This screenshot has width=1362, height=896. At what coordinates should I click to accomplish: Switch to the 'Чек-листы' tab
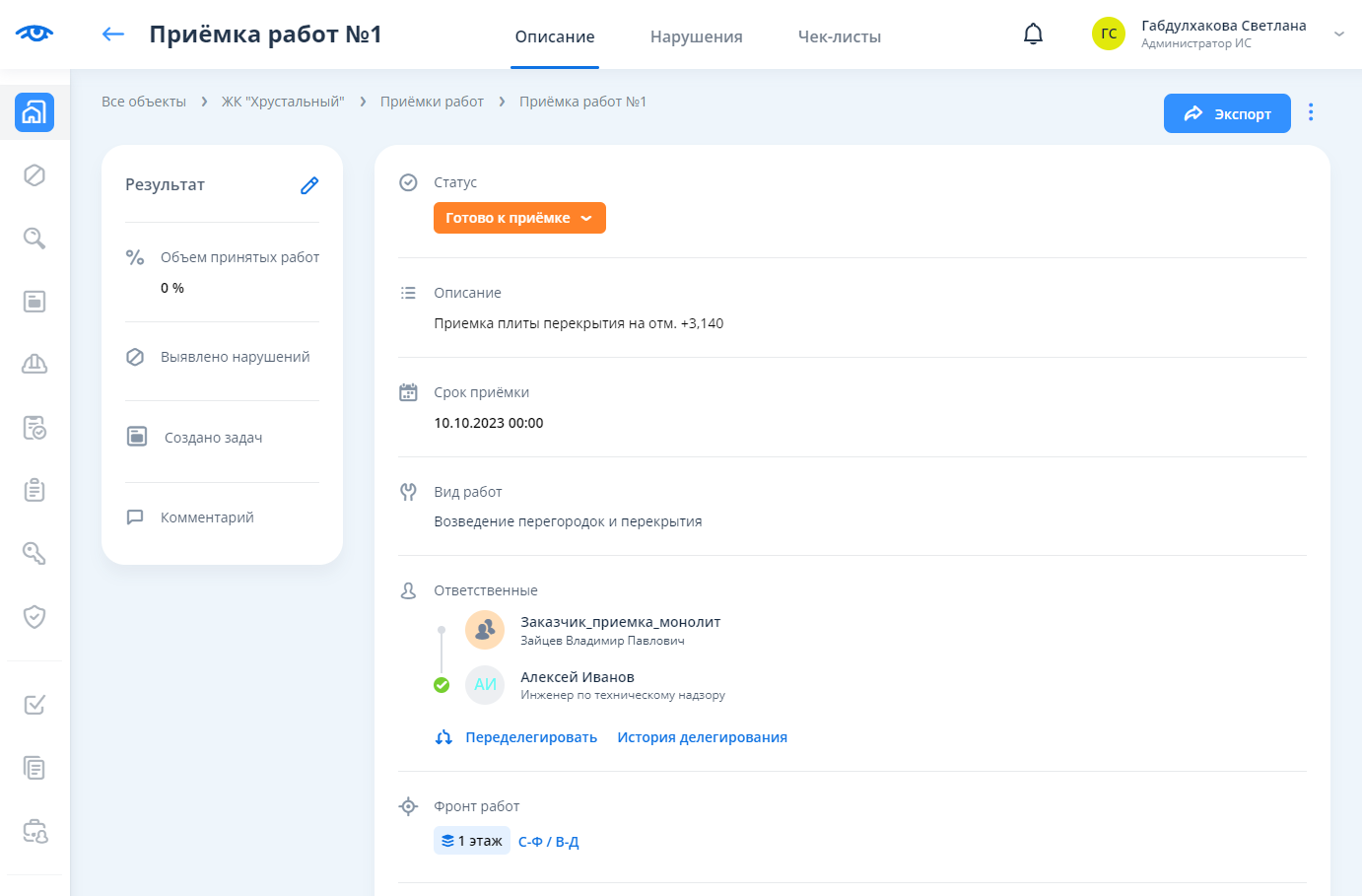pyautogui.click(x=839, y=36)
